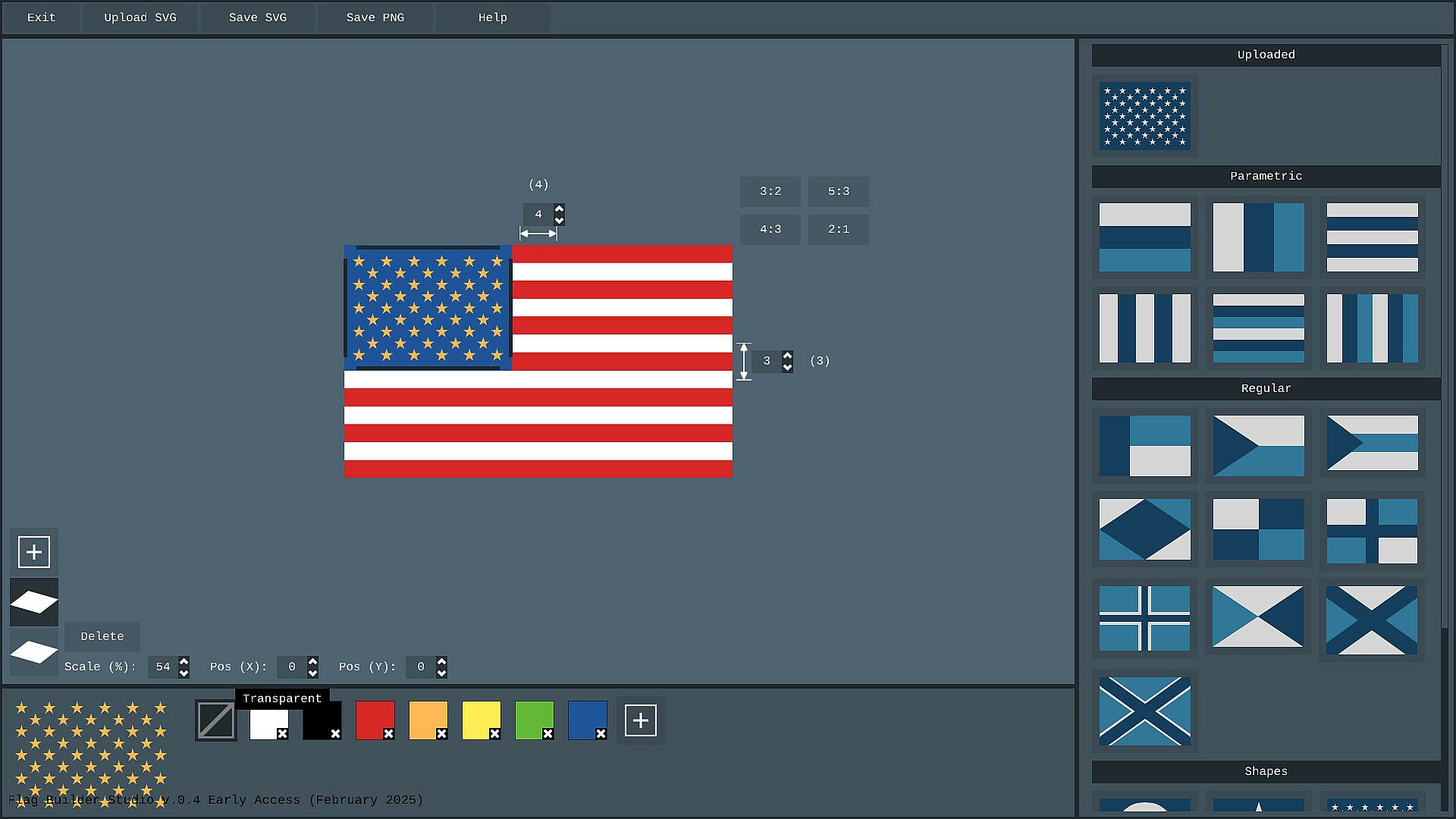The width and height of the screenshot is (1456, 819).
Task: Select the uploaded stars thumbnail
Action: (x=1144, y=116)
